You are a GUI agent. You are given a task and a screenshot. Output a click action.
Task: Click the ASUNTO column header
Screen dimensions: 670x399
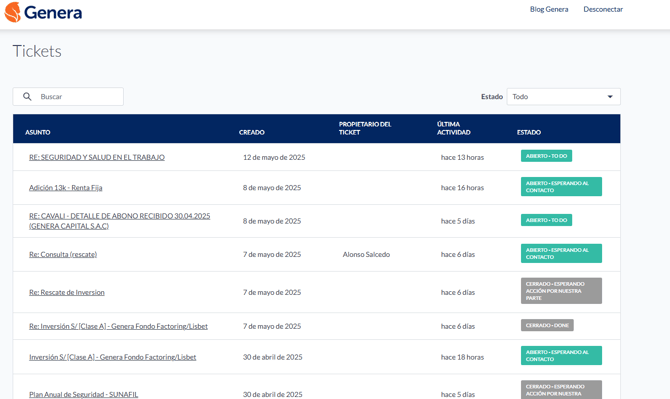click(x=38, y=132)
